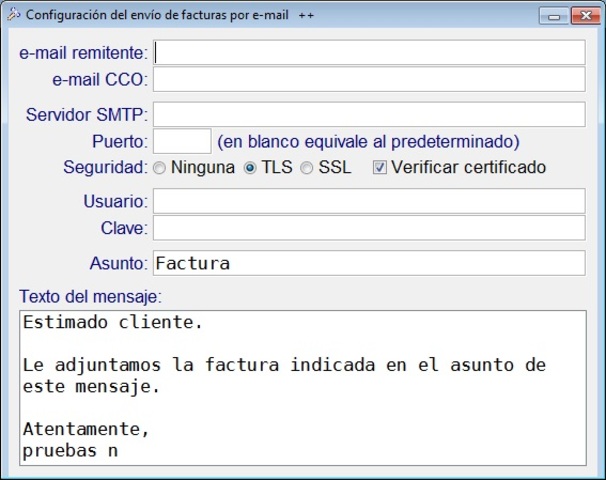Click the predeterminado port hint text
606x480 pixels.
pyautogui.click(x=368, y=141)
